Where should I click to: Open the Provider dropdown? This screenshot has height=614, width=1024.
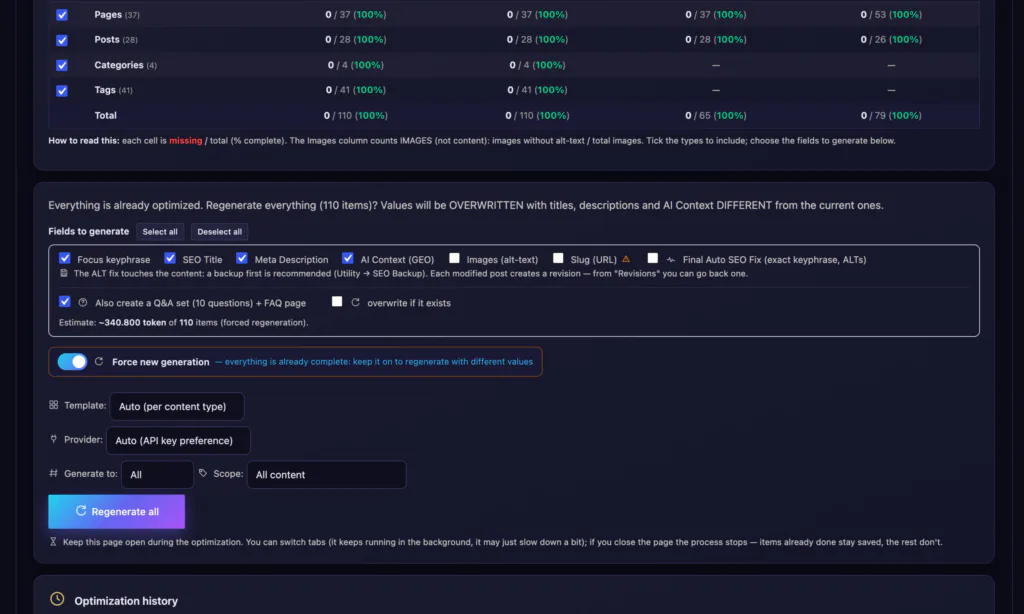coord(178,440)
